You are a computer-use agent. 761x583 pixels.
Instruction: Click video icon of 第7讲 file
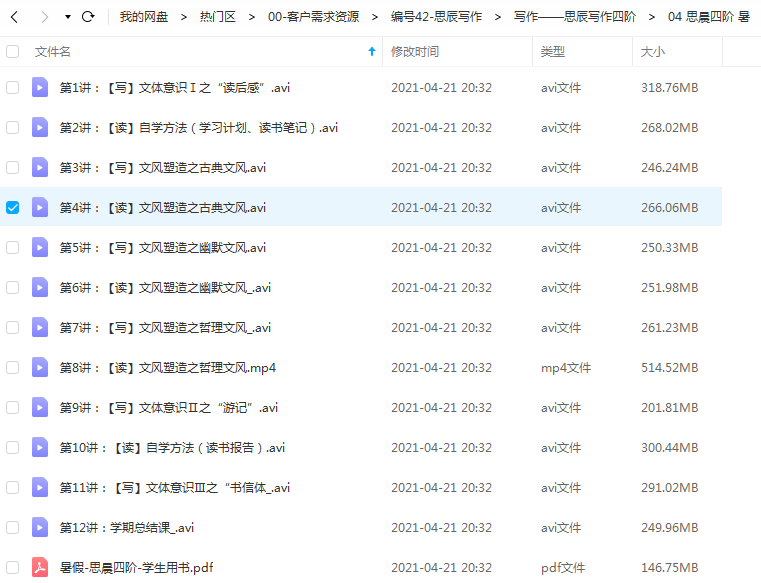pyautogui.click(x=40, y=328)
